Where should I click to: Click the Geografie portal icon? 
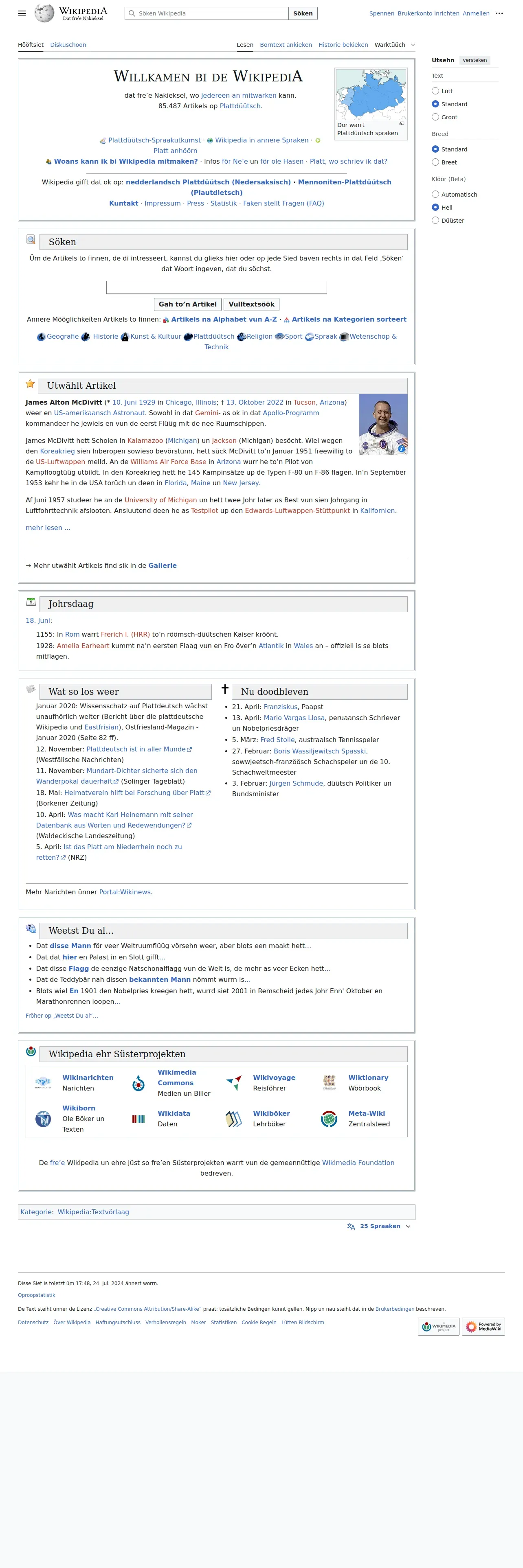pos(42,337)
